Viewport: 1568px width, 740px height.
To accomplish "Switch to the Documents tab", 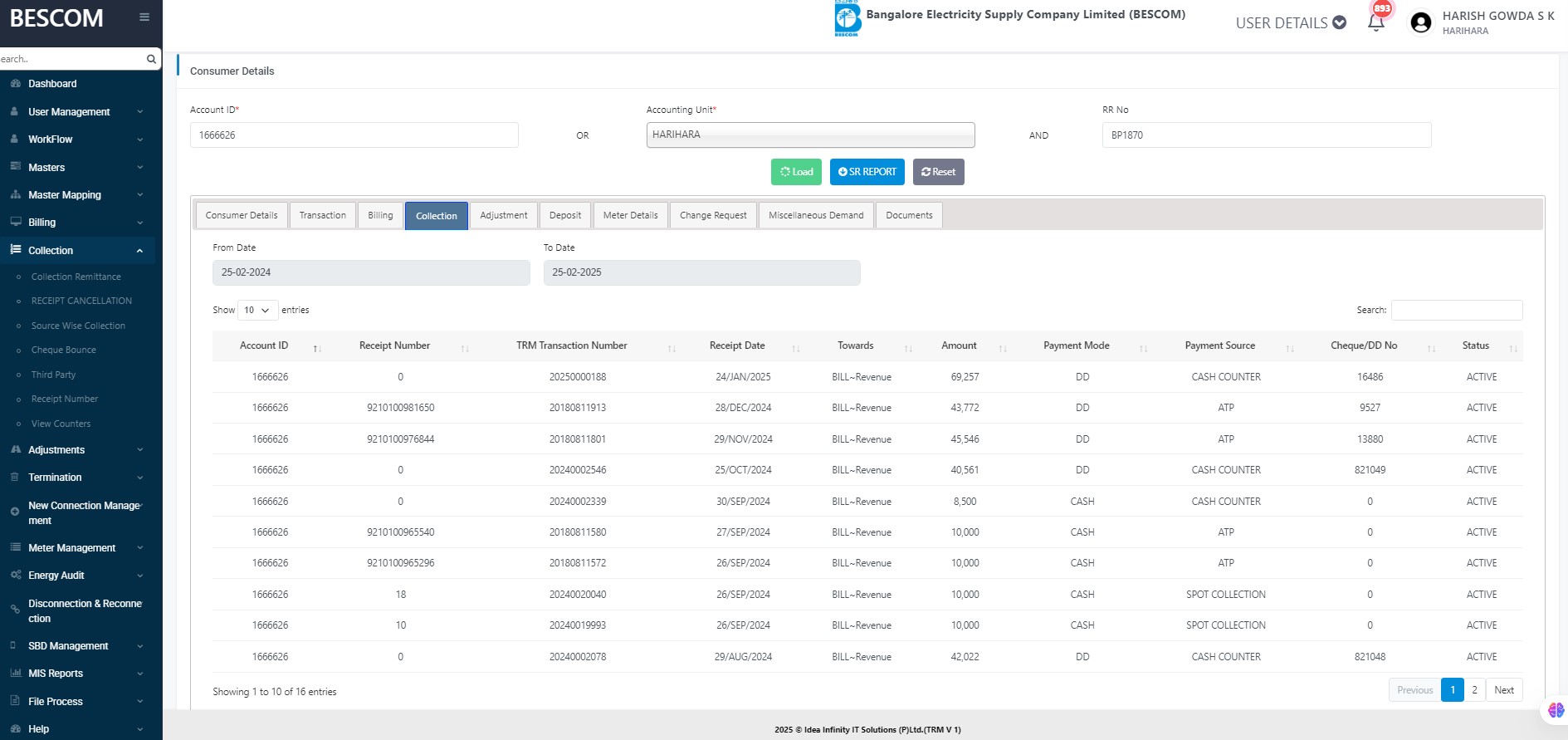I will pos(909,215).
